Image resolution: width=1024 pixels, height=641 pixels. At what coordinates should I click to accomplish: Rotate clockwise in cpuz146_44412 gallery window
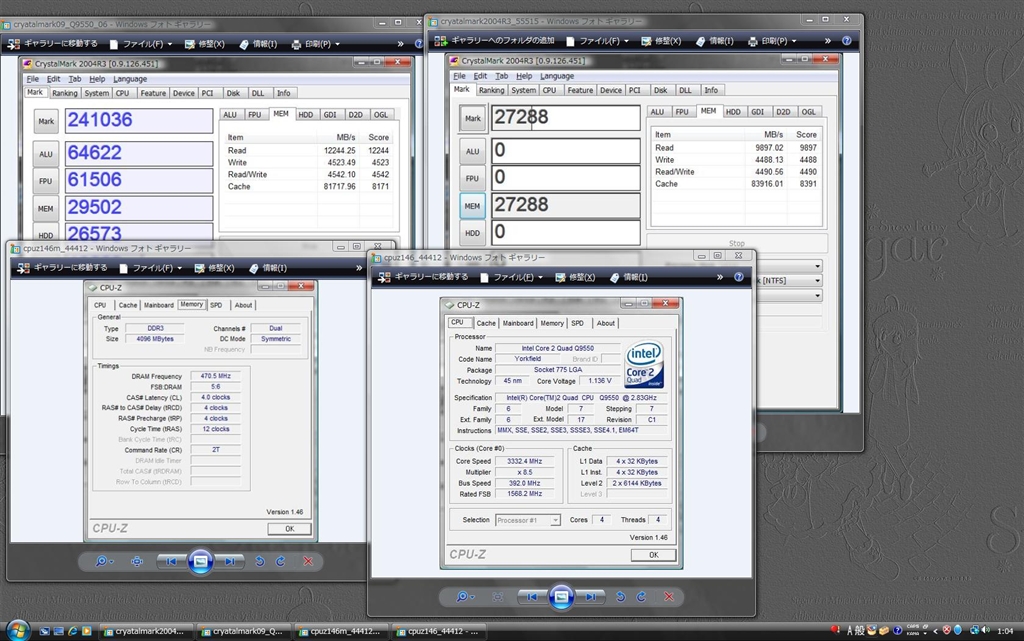click(641, 597)
